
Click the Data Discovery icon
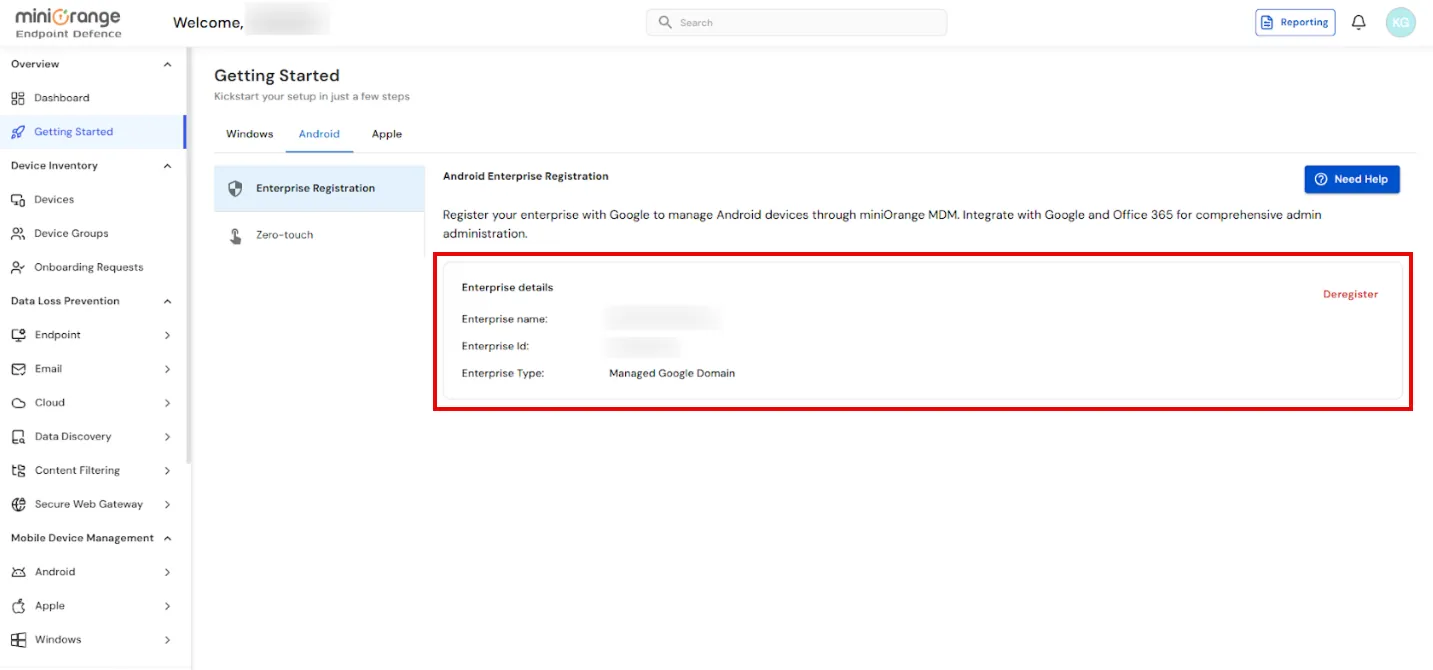[x=18, y=437]
